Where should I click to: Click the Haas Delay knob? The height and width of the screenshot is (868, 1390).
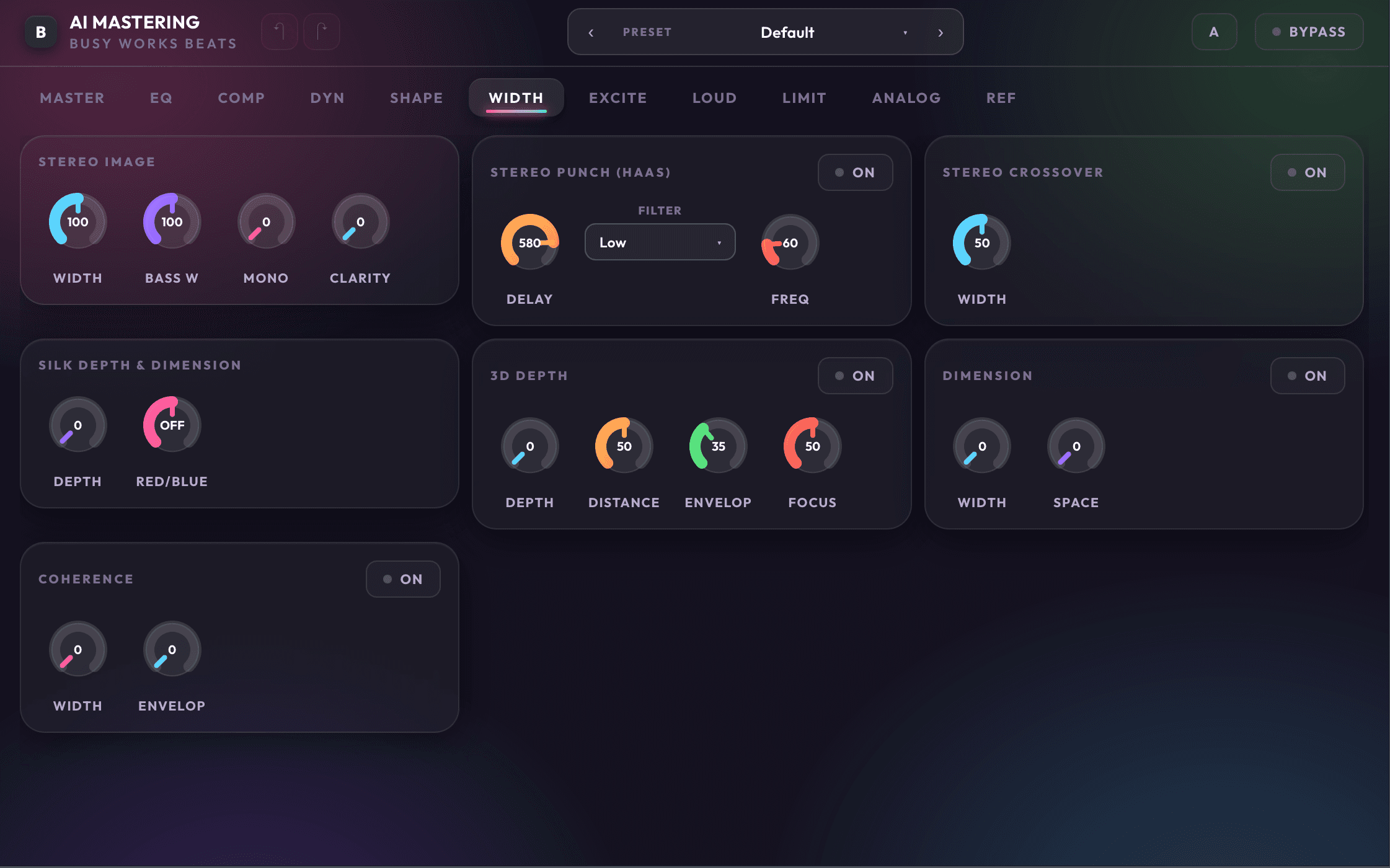pos(529,242)
